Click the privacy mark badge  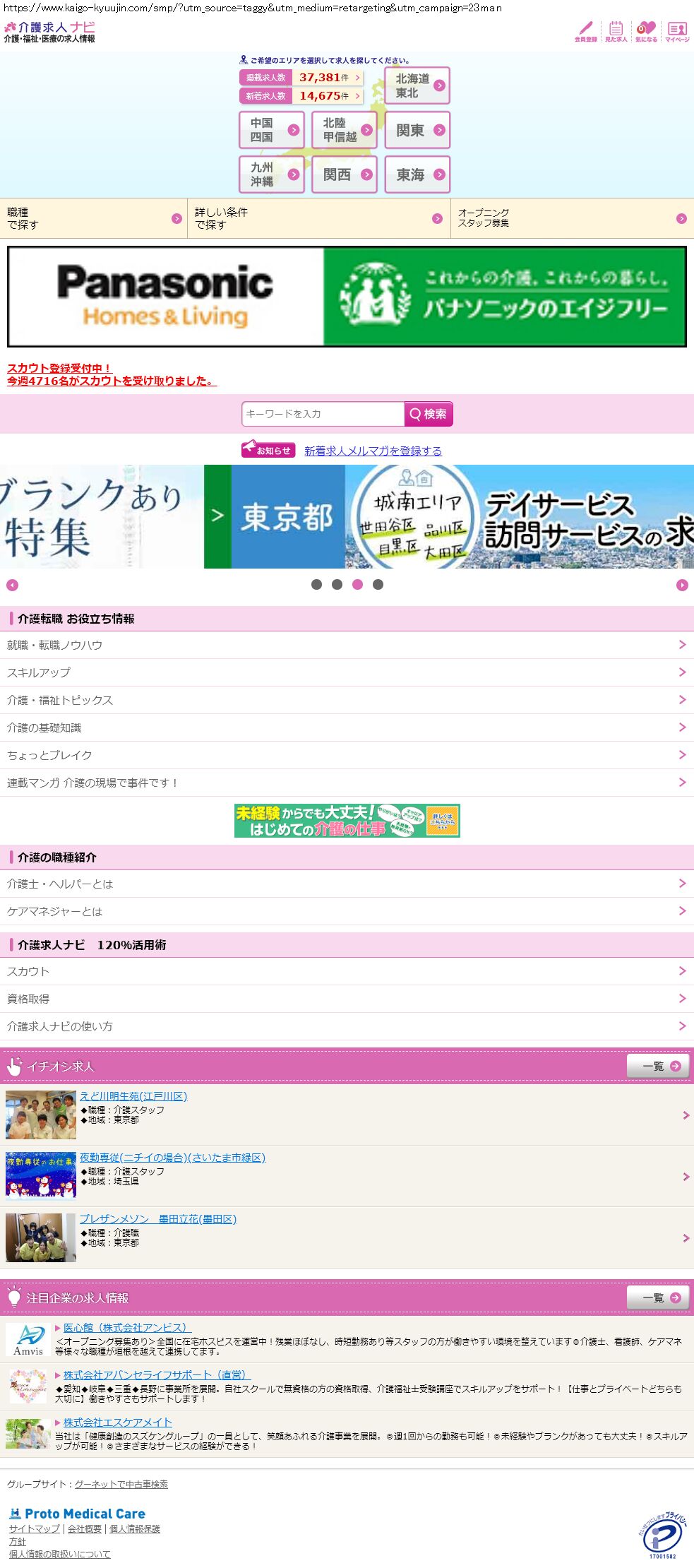(x=662, y=1536)
